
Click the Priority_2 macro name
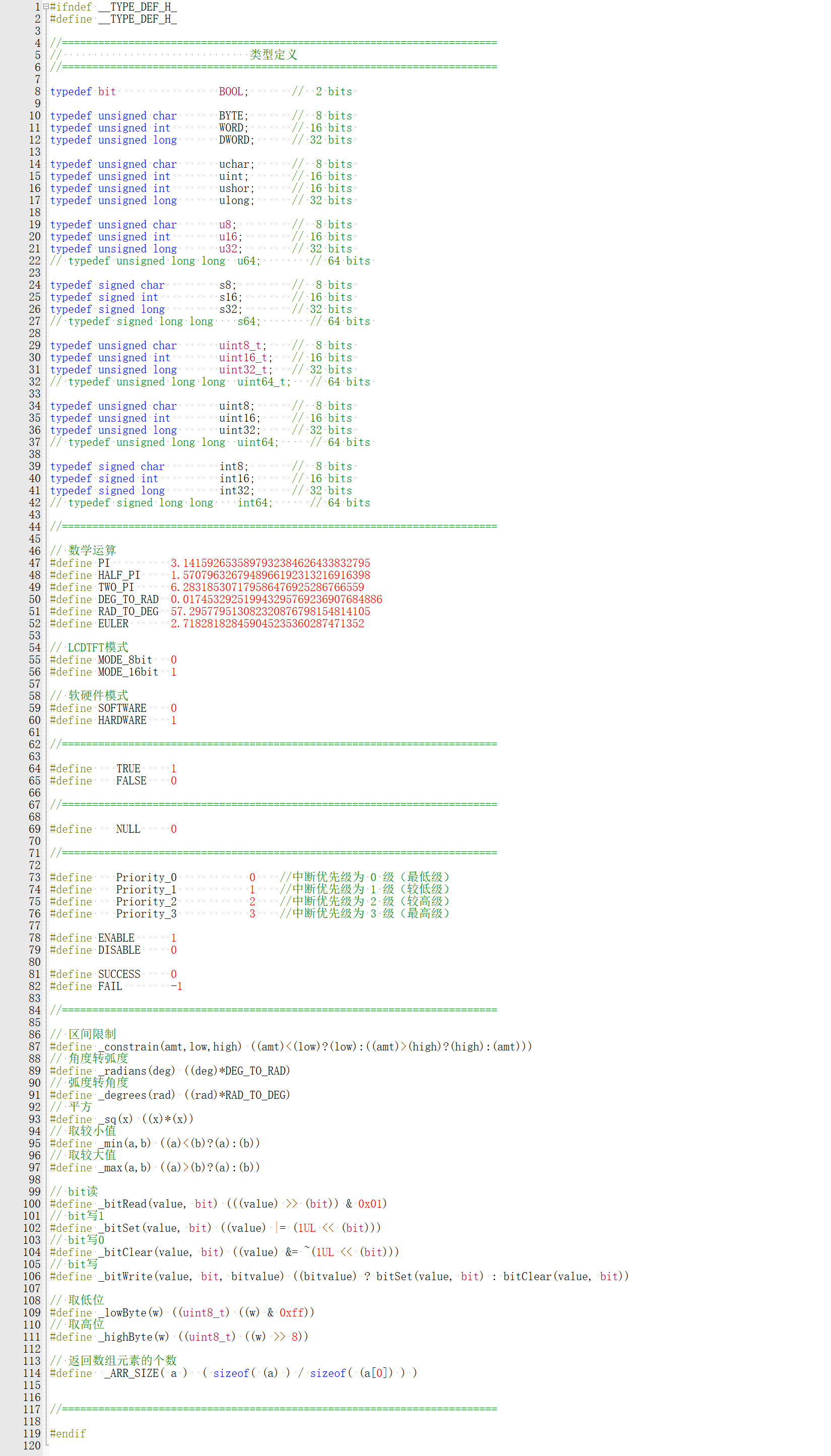[x=146, y=902]
